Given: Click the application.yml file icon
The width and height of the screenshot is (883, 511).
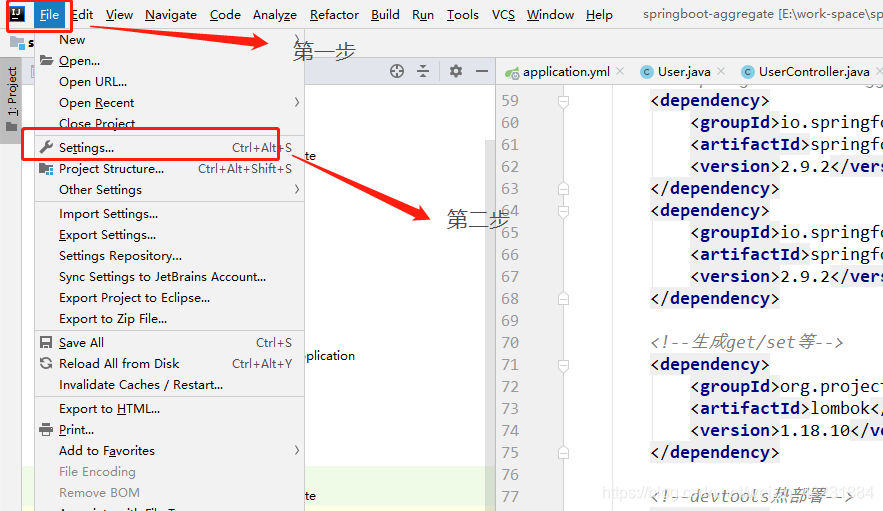Looking at the screenshot, I should (x=512, y=72).
